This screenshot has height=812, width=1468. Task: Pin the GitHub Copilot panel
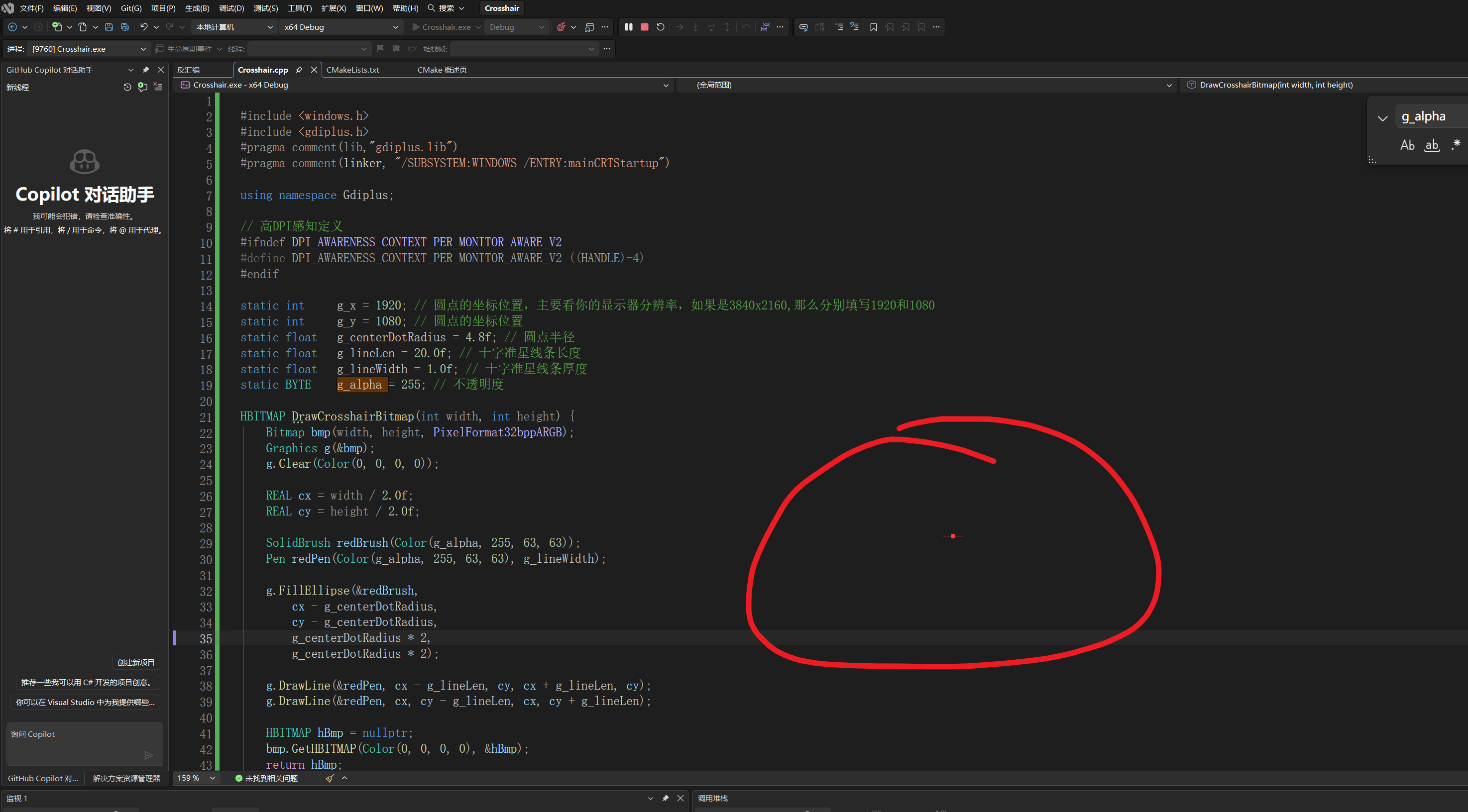click(146, 70)
